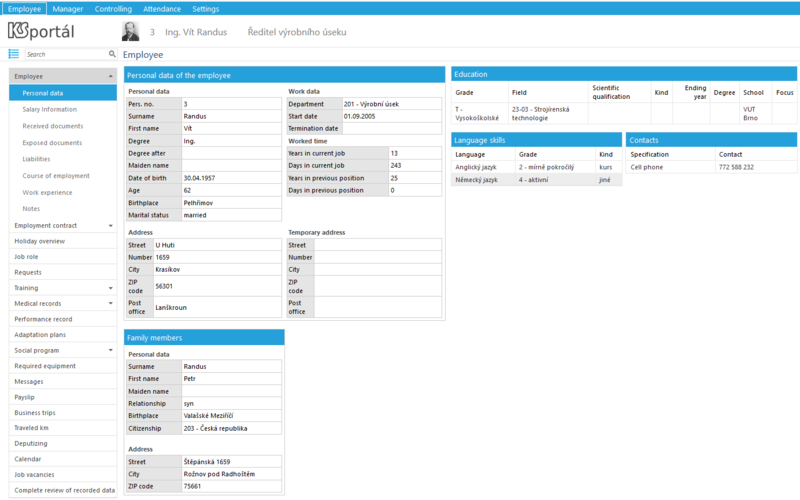Open the Controlling tab
800x500 pixels.
click(113, 9)
